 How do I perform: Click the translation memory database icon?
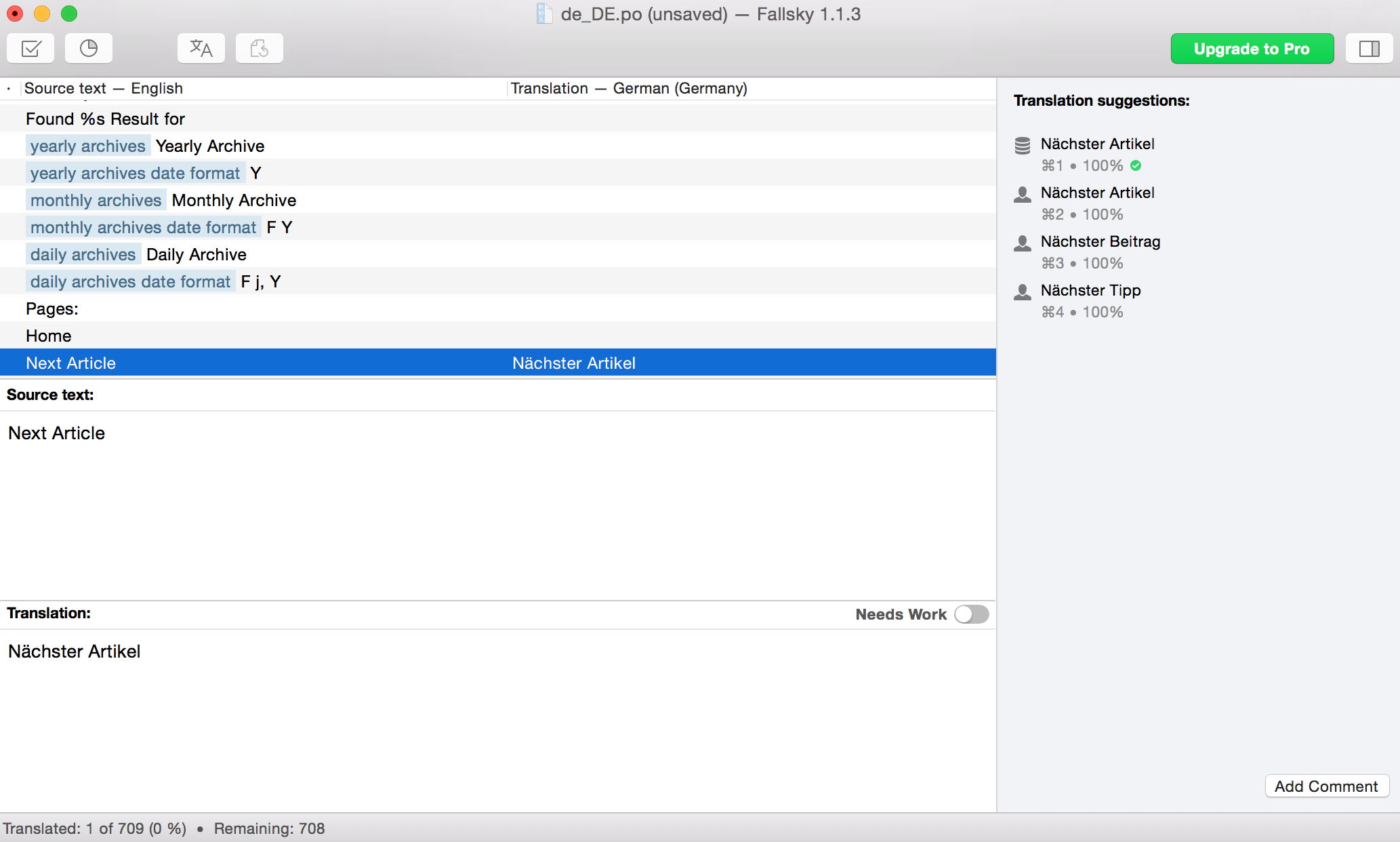[x=1023, y=145]
